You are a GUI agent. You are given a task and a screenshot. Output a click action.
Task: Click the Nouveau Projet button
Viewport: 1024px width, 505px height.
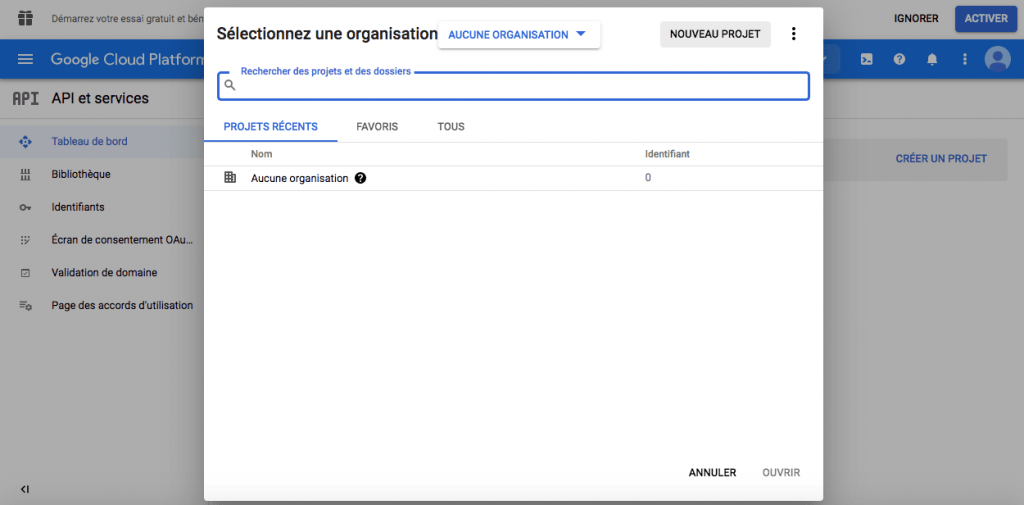[714, 34]
